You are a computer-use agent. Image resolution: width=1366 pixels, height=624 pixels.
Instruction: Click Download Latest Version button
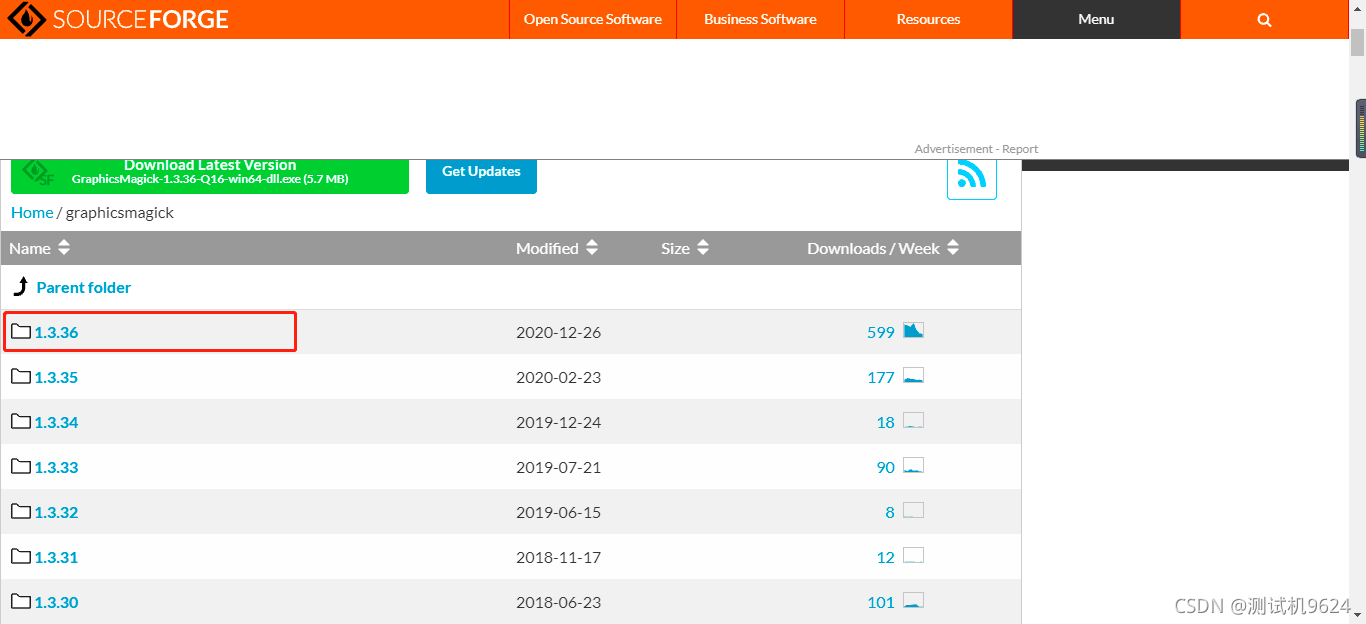pyautogui.click(x=210, y=176)
